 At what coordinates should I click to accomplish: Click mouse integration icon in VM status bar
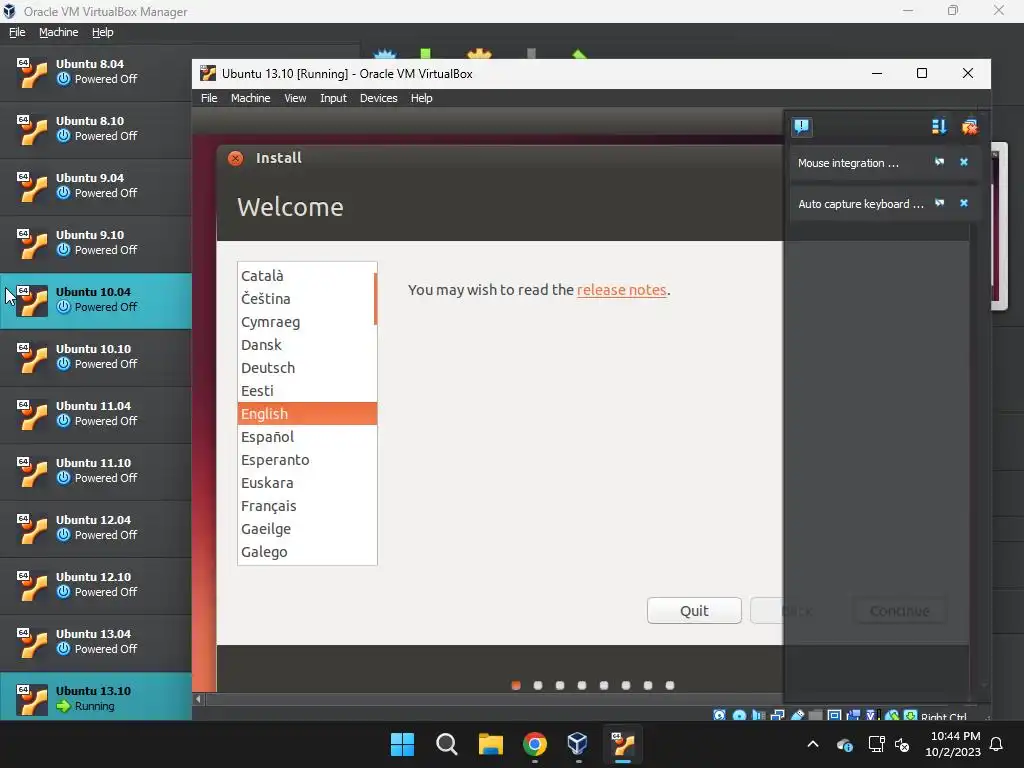pyautogui.click(x=892, y=716)
